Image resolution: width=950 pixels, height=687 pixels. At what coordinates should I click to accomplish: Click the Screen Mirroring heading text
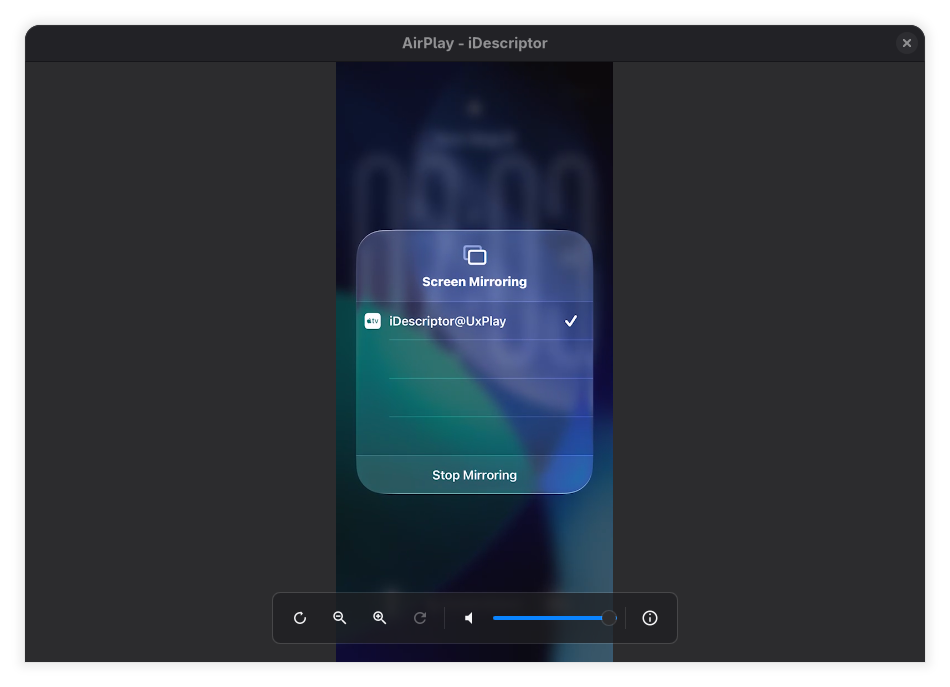point(474,282)
